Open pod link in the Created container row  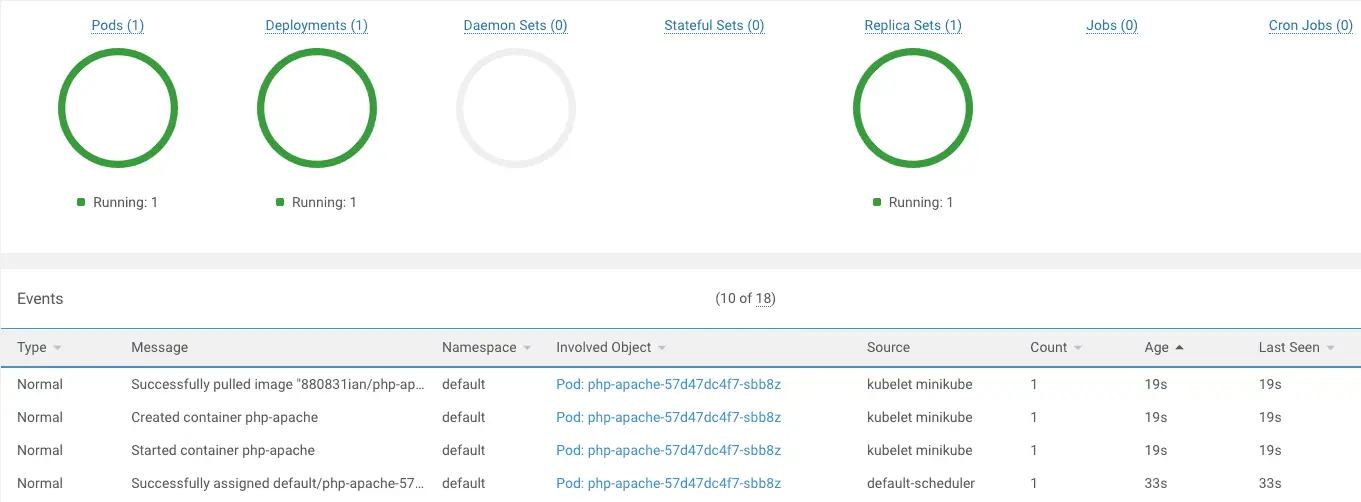point(668,417)
